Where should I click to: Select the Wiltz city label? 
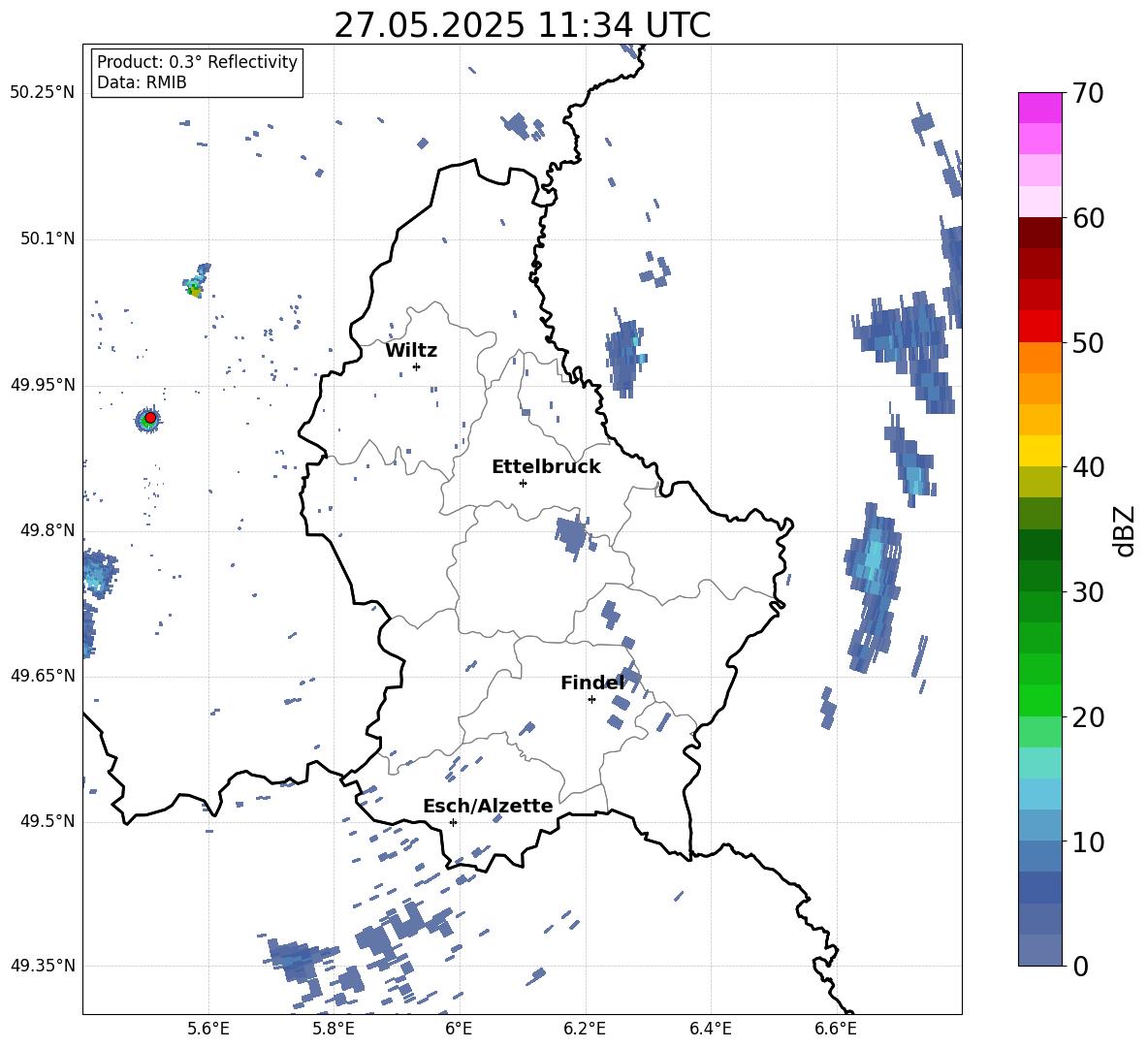pyautogui.click(x=411, y=351)
